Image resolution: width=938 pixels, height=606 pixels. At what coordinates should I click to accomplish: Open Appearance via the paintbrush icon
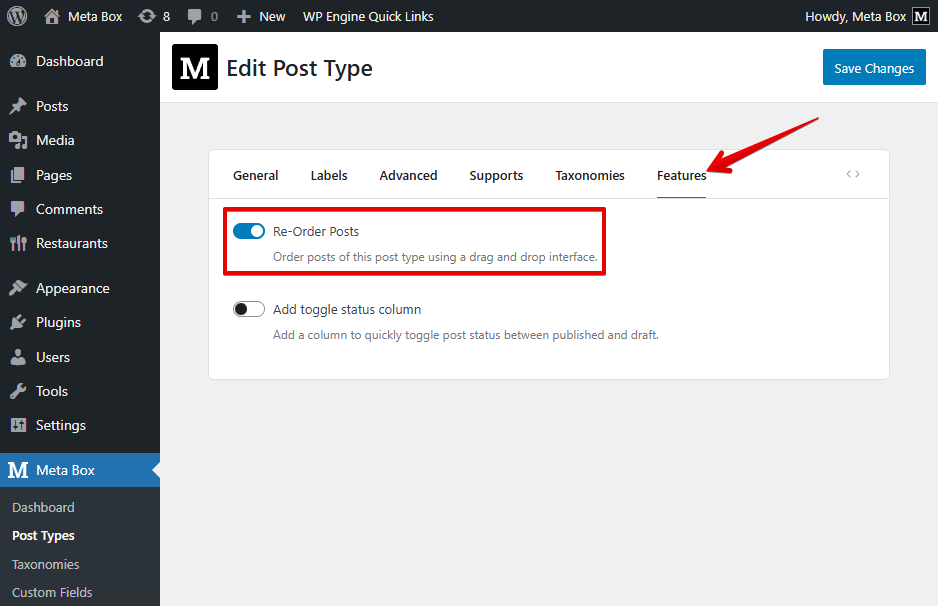coord(17,287)
